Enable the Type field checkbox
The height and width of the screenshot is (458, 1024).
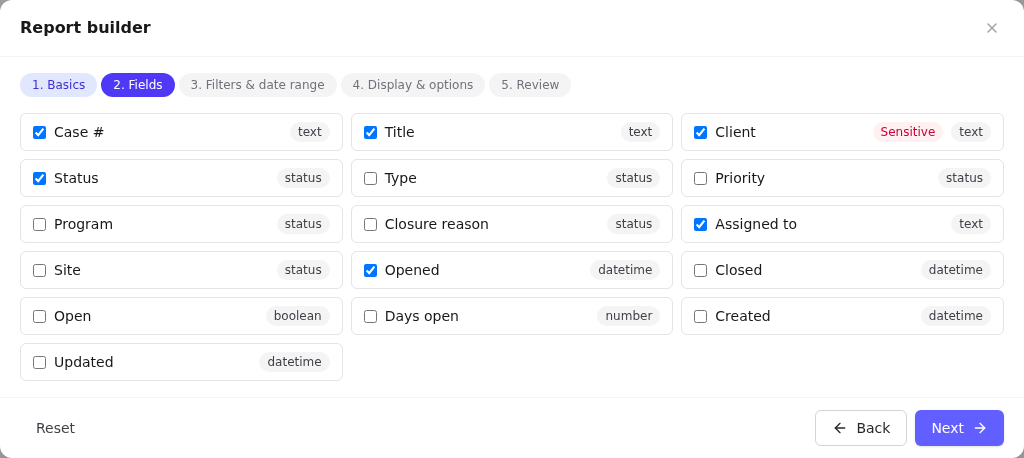370,178
